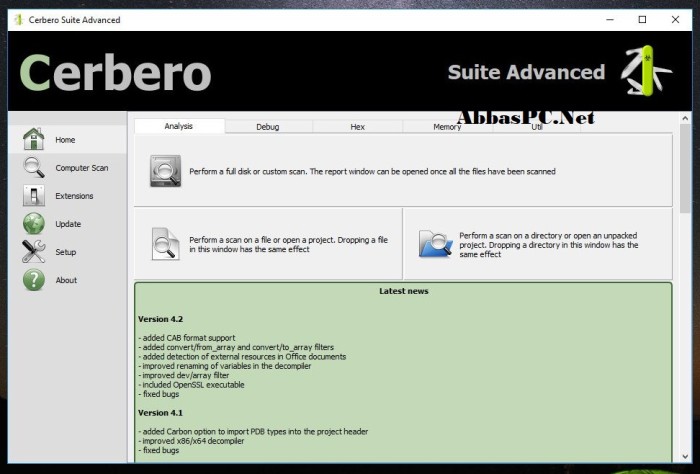Click 'improved renaming of variables' line
700x474 pixels.
click(225, 366)
